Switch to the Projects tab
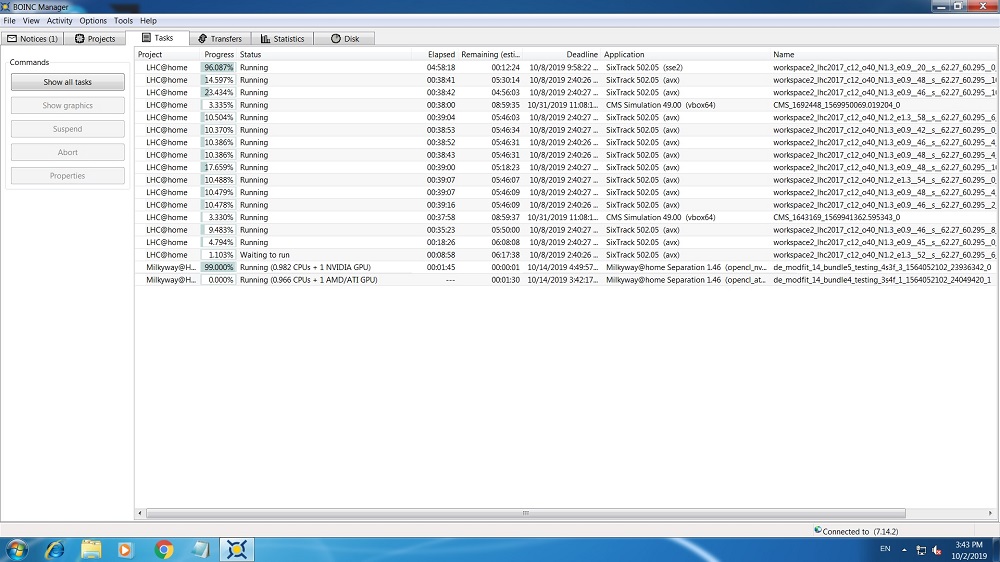 [95, 39]
